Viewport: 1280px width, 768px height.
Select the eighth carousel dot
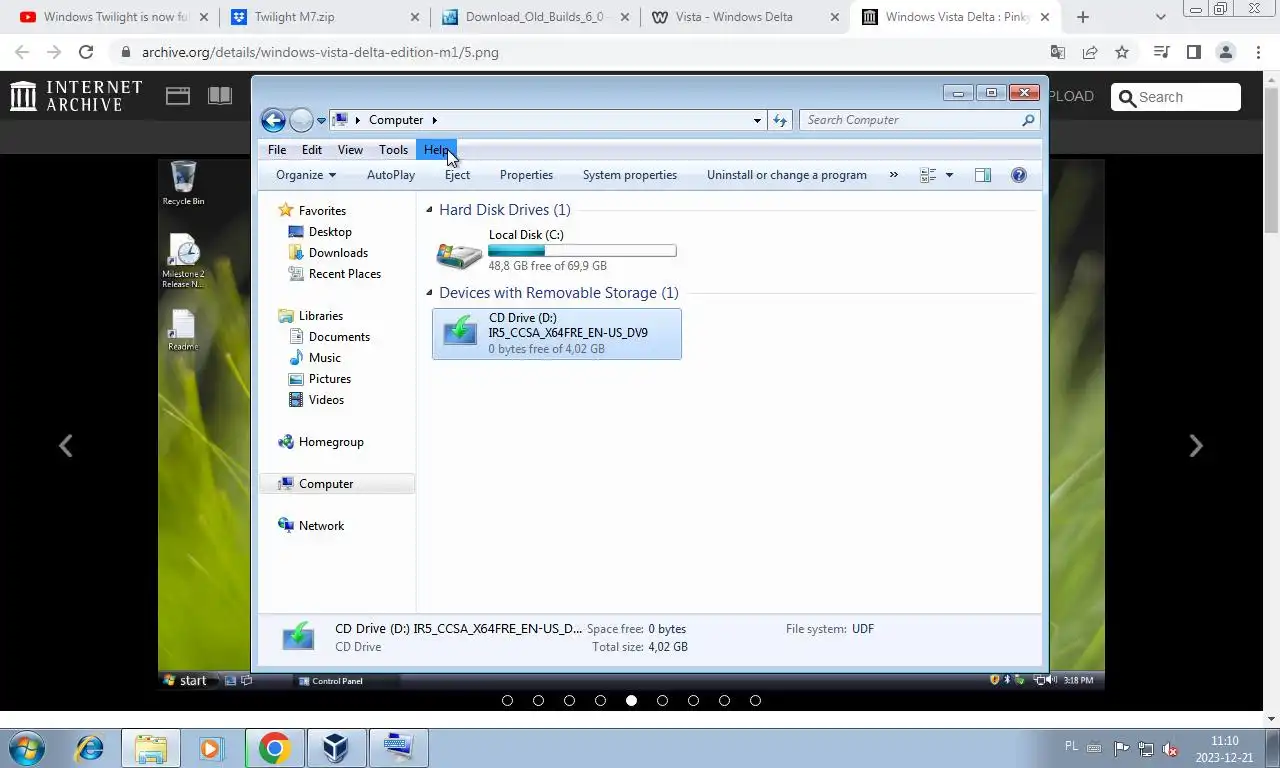(x=724, y=701)
